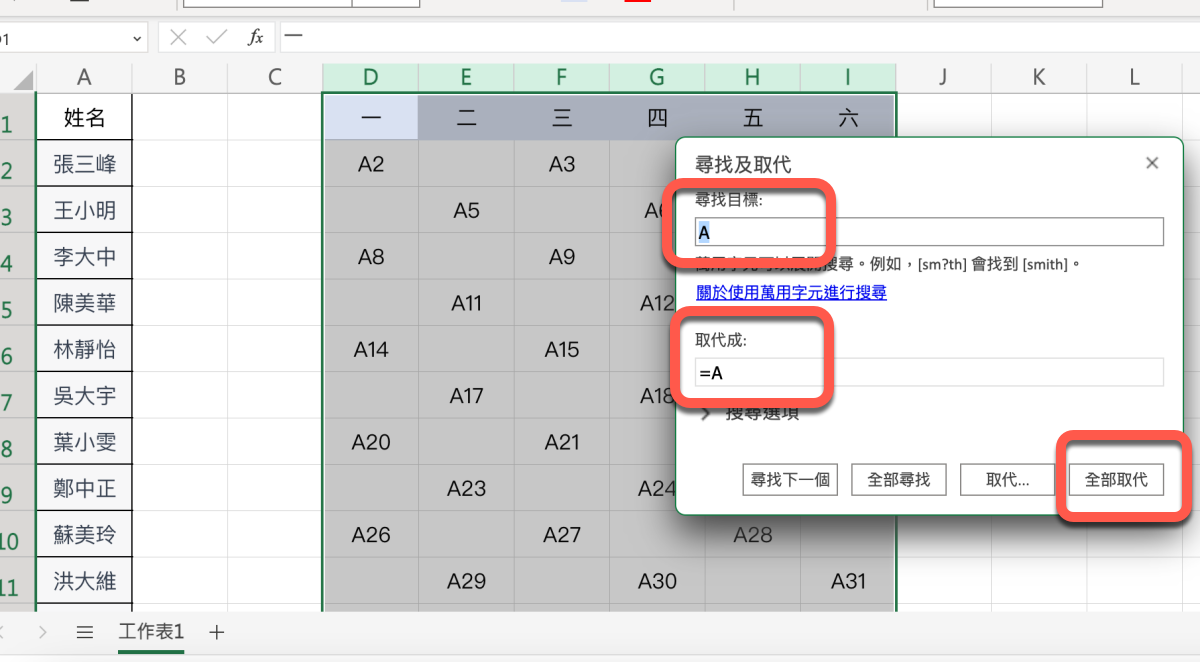The image size is (1200, 662).
Task: Click the 尋找目標 find what input field
Action: [x=930, y=233]
